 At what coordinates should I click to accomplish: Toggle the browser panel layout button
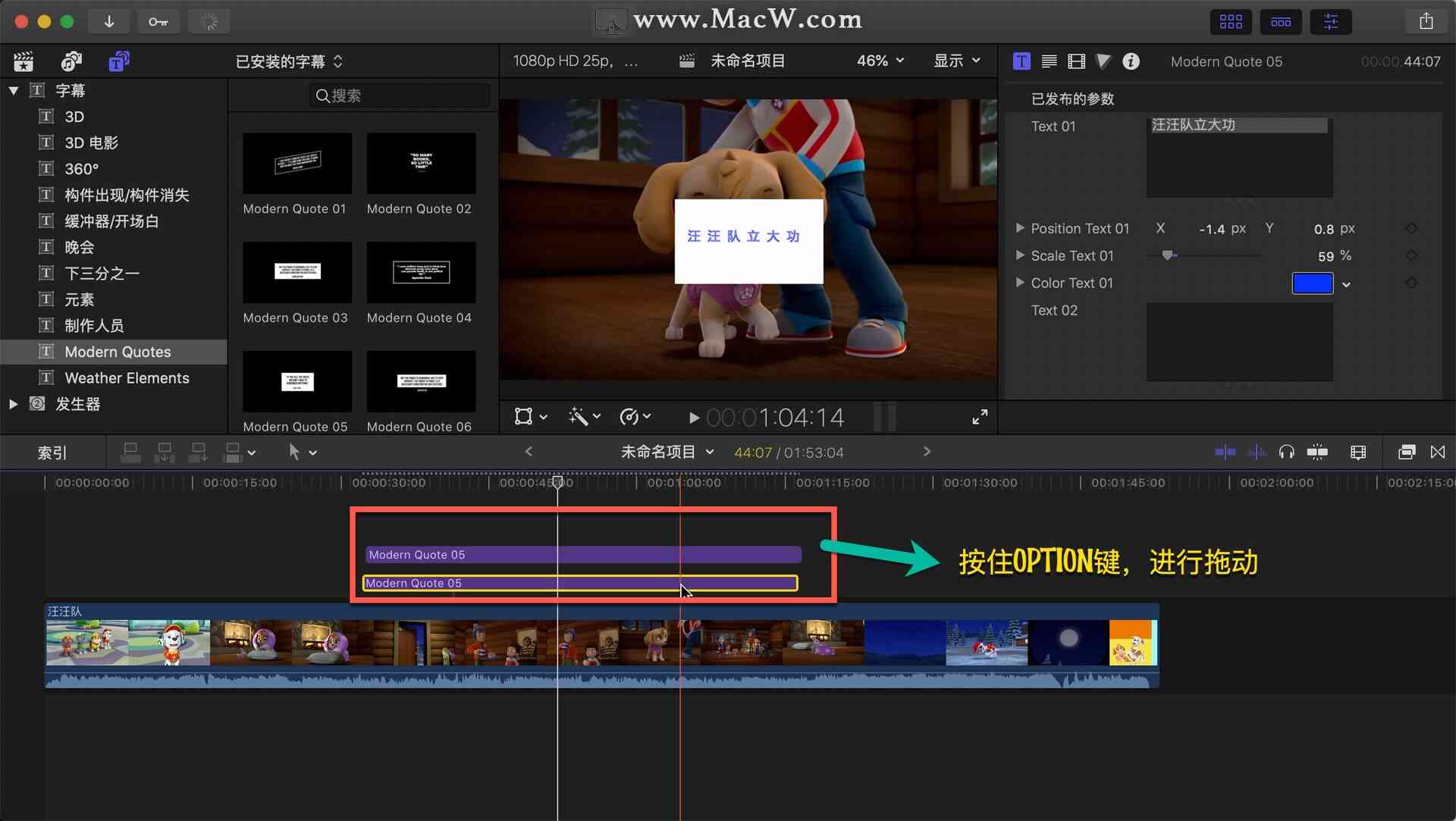(x=1230, y=21)
